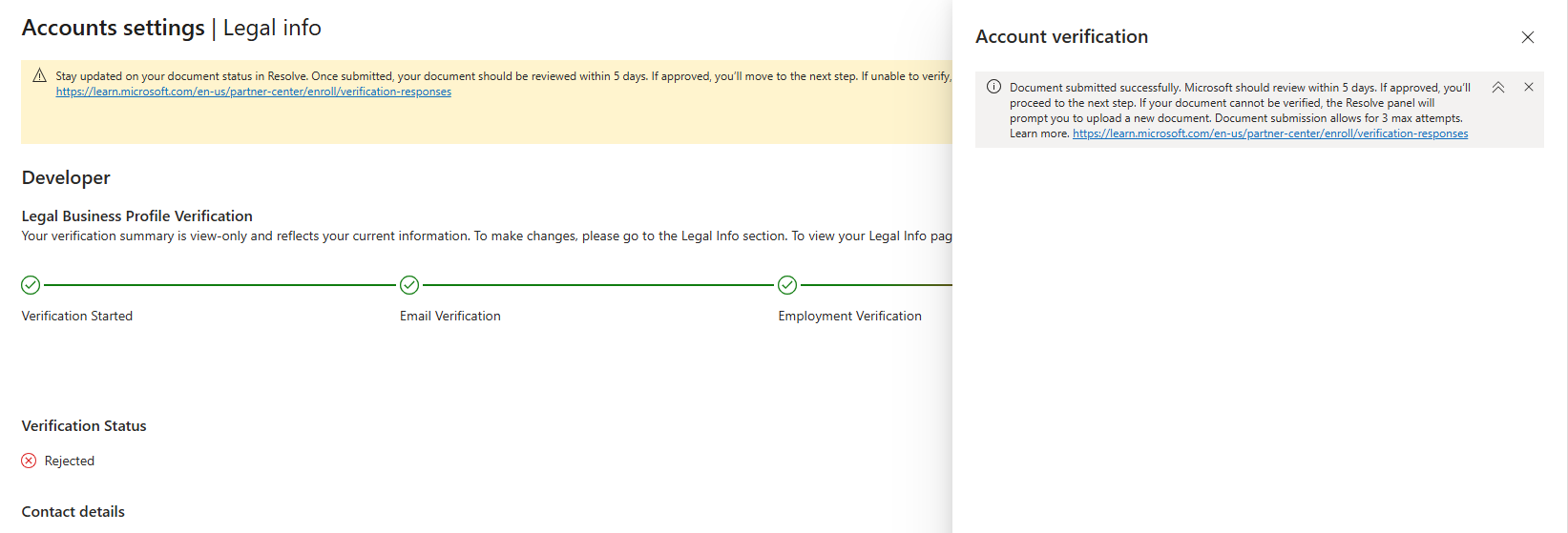Click the Rejected status text
Screen dimensions: 1568x533
click(70, 461)
